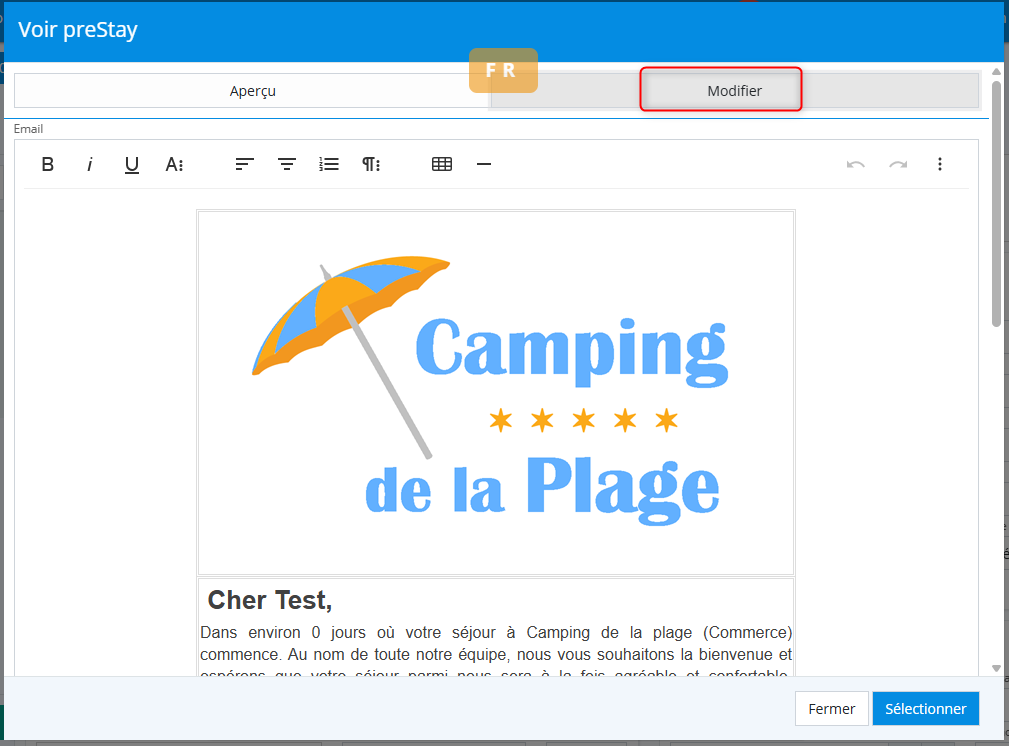Redo the last undone edit

[898, 165]
